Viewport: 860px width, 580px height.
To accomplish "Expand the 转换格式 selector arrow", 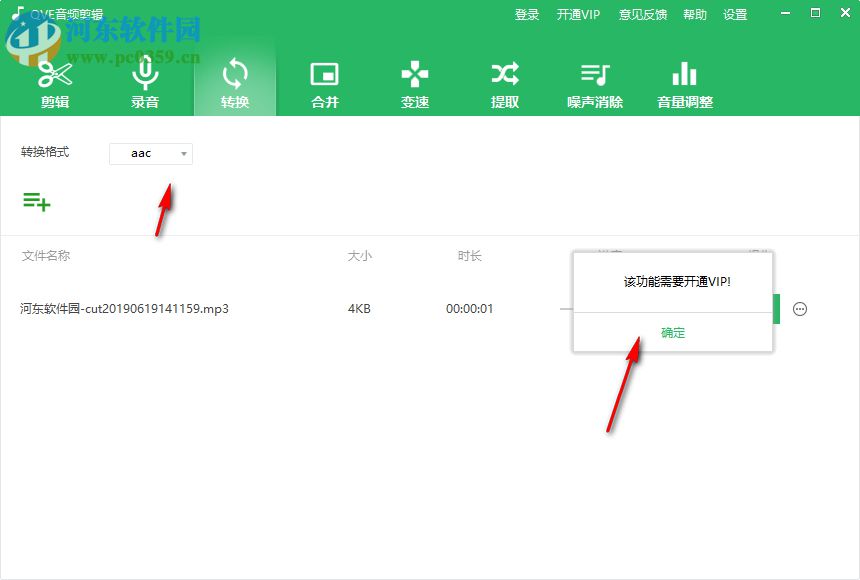I will click(x=183, y=153).
